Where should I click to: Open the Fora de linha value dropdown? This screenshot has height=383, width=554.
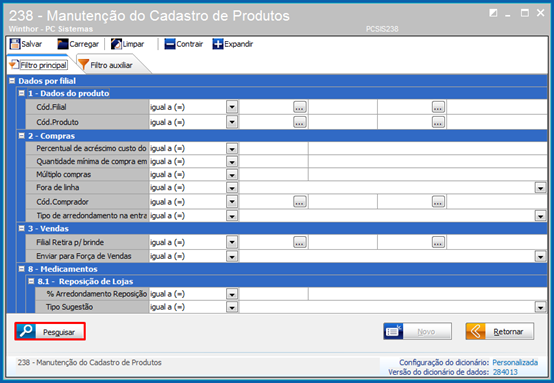pyautogui.click(x=540, y=188)
